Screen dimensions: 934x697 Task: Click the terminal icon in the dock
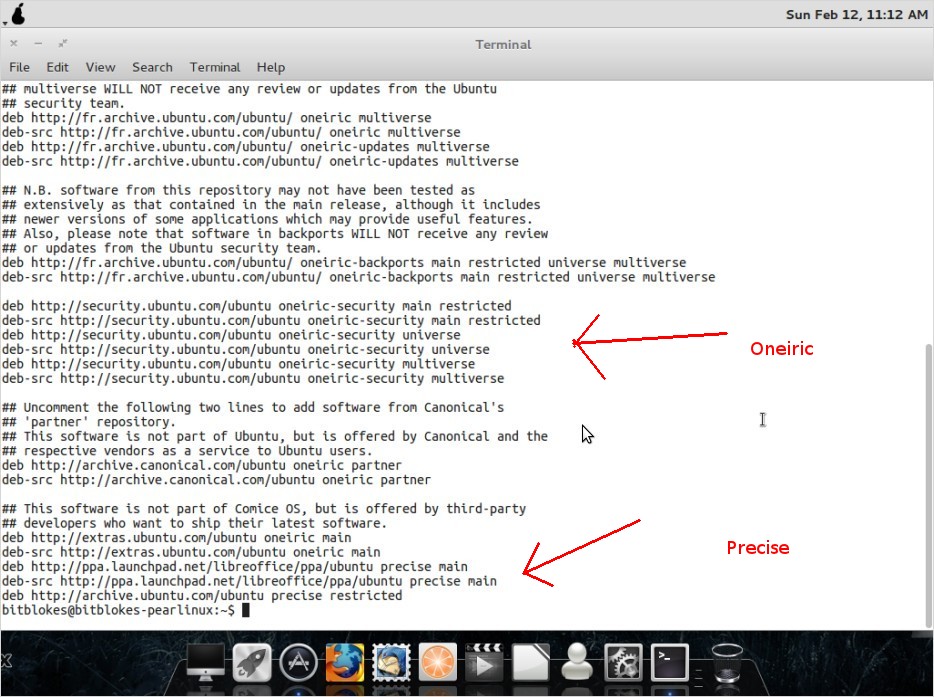pos(670,662)
